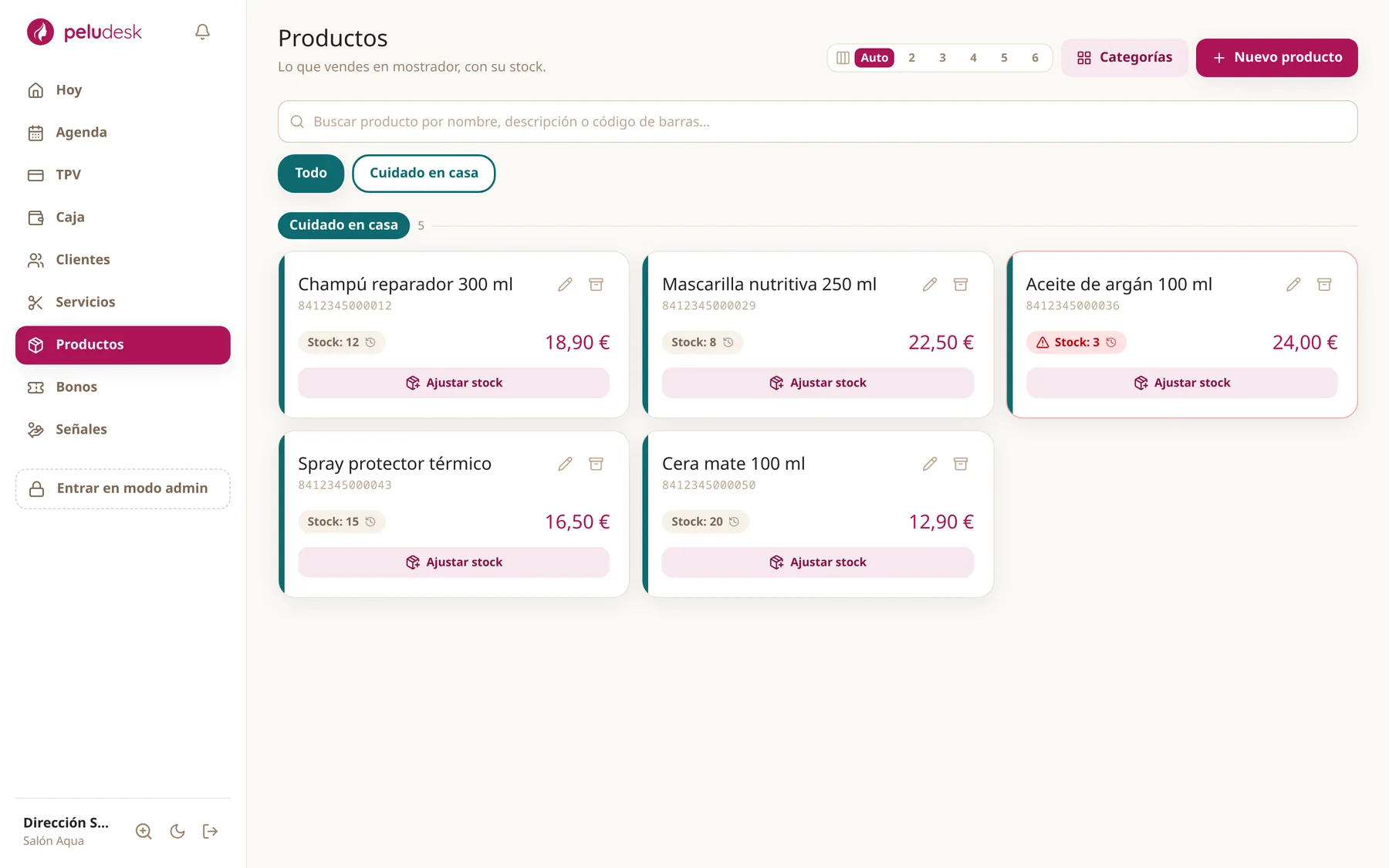Screen dimensions: 1389x868
Task: Focus the product search field
Action: pos(817,121)
